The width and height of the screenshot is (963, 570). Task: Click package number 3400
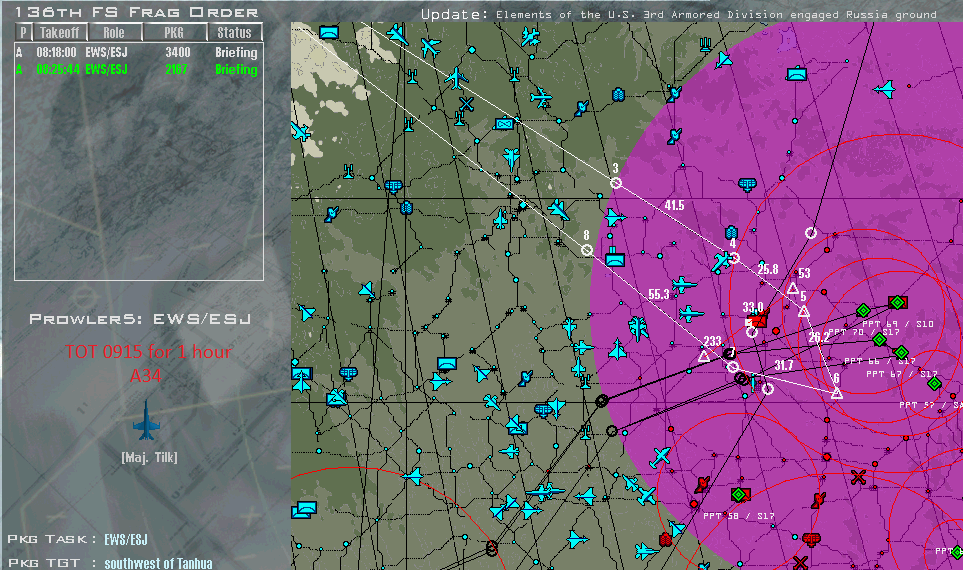[177, 53]
